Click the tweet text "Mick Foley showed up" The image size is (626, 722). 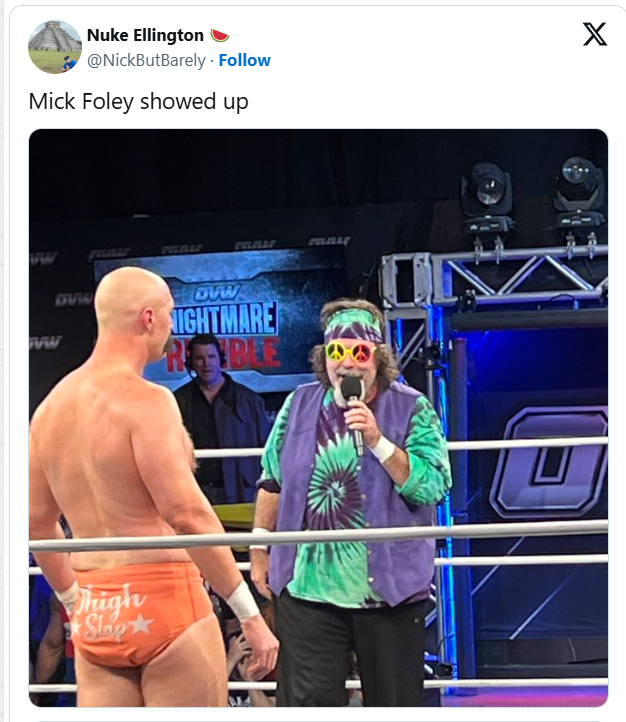coord(139,101)
